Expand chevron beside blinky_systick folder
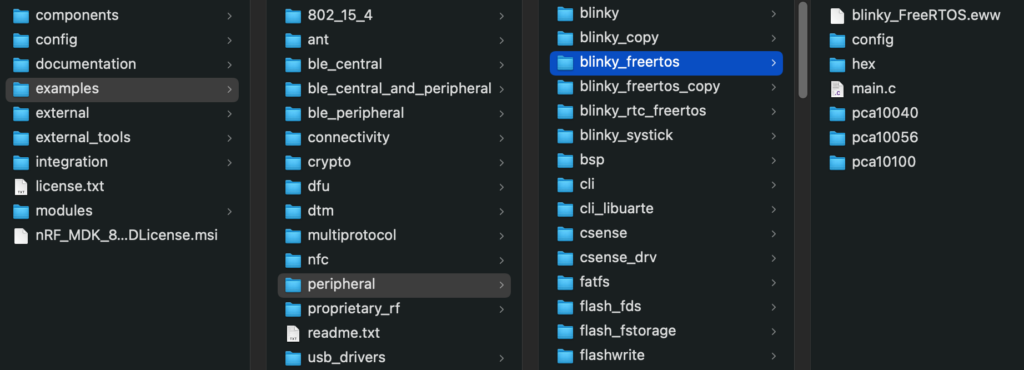 click(x=773, y=136)
